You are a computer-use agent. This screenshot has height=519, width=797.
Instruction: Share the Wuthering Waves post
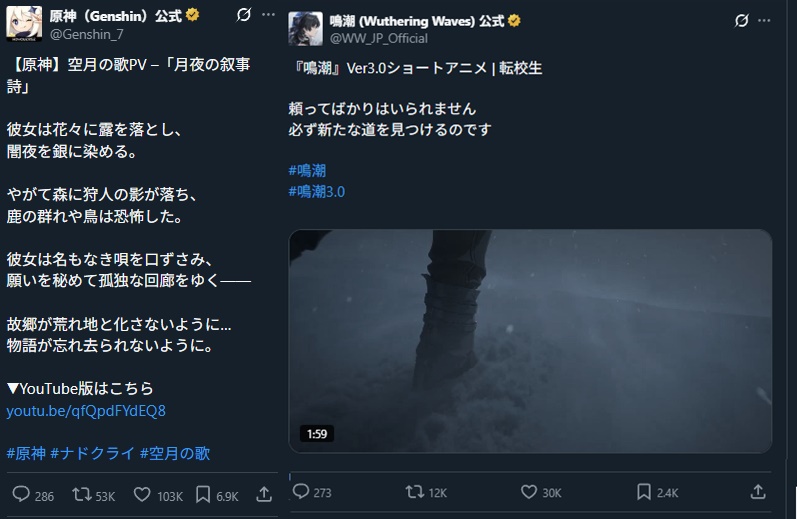coord(758,492)
